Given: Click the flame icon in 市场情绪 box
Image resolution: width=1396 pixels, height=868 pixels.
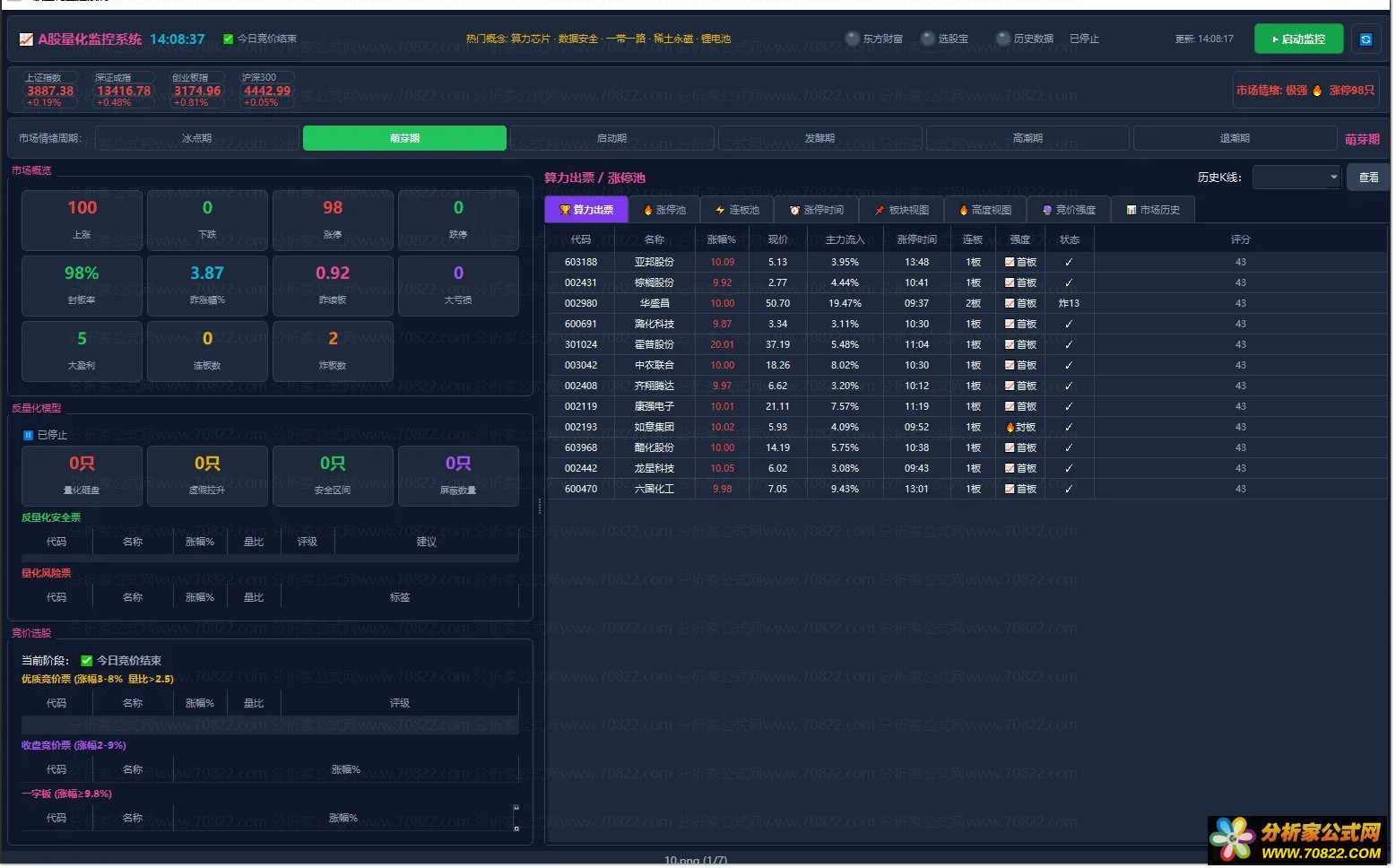Looking at the screenshot, I should coord(1317,91).
